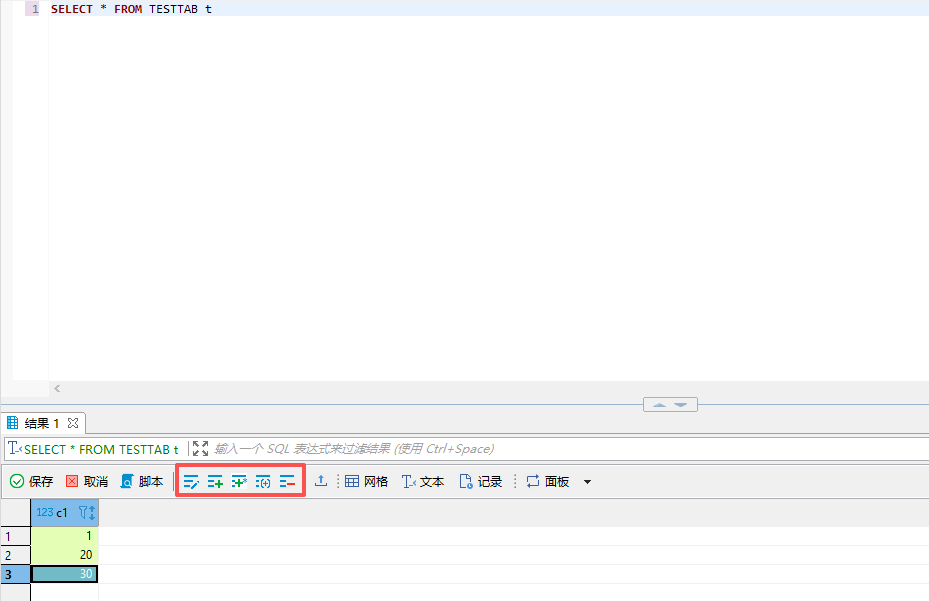Click the duplicate current row icon
This screenshot has height=601, width=929.
(x=239, y=482)
